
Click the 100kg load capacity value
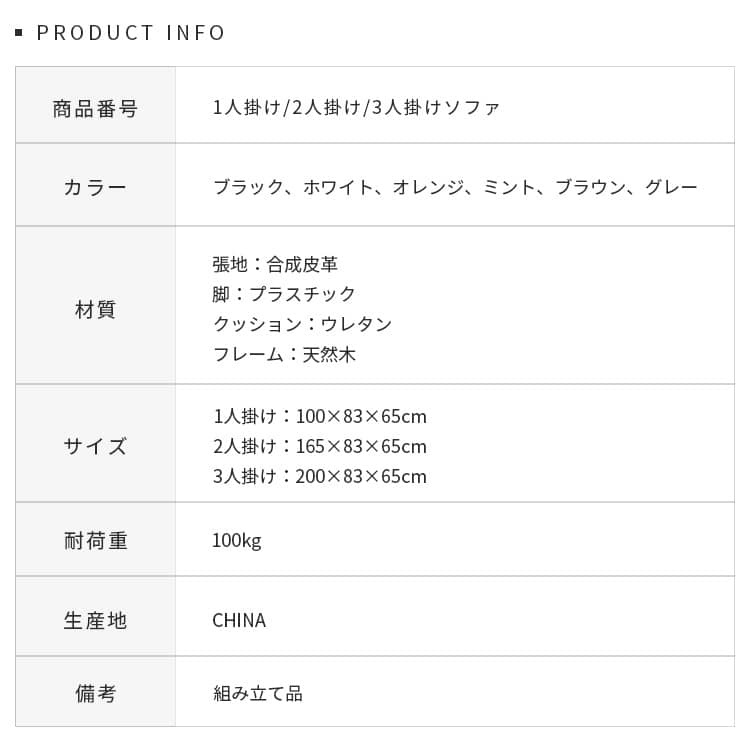236,541
